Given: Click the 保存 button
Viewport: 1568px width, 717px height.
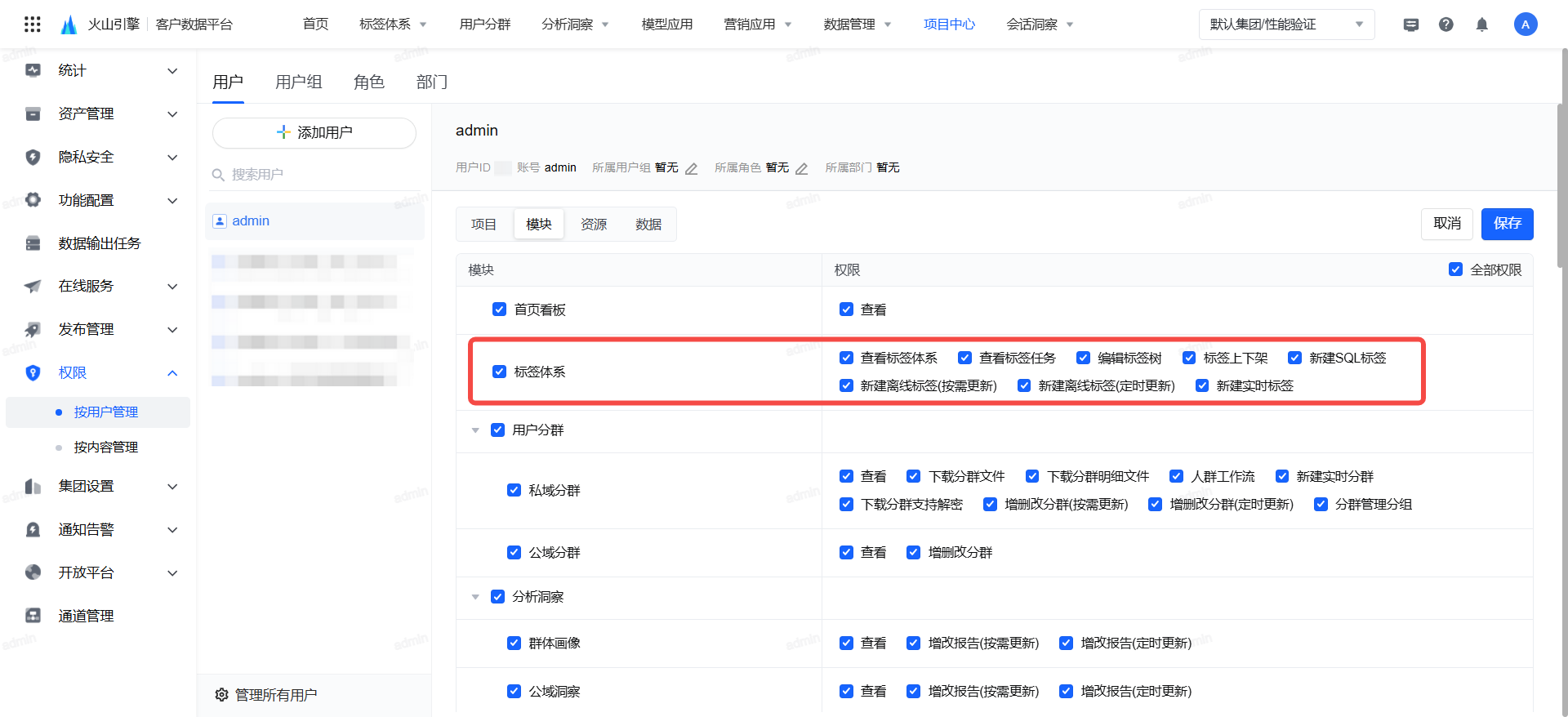Looking at the screenshot, I should point(1507,224).
